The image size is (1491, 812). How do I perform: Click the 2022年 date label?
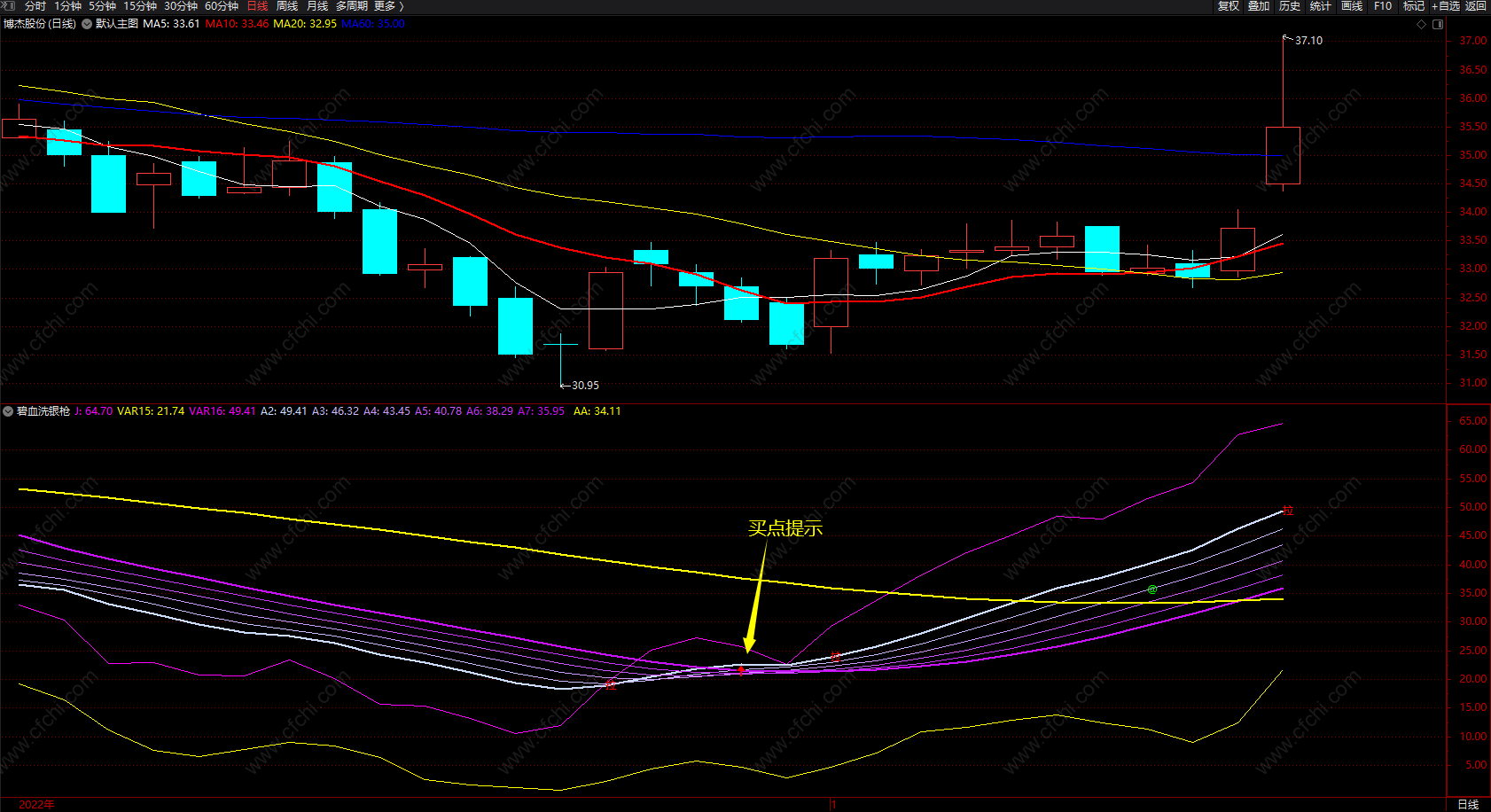(36, 805)
